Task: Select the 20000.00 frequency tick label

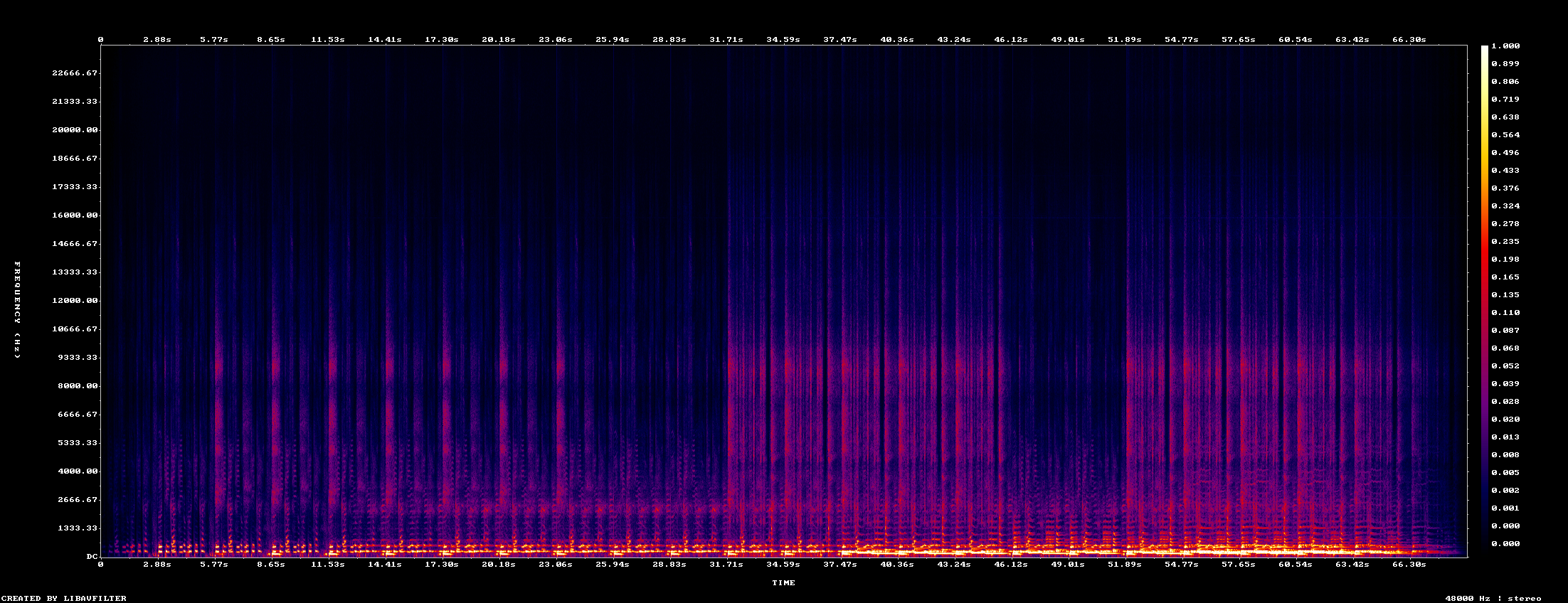Action: click(x=75, y=130)
